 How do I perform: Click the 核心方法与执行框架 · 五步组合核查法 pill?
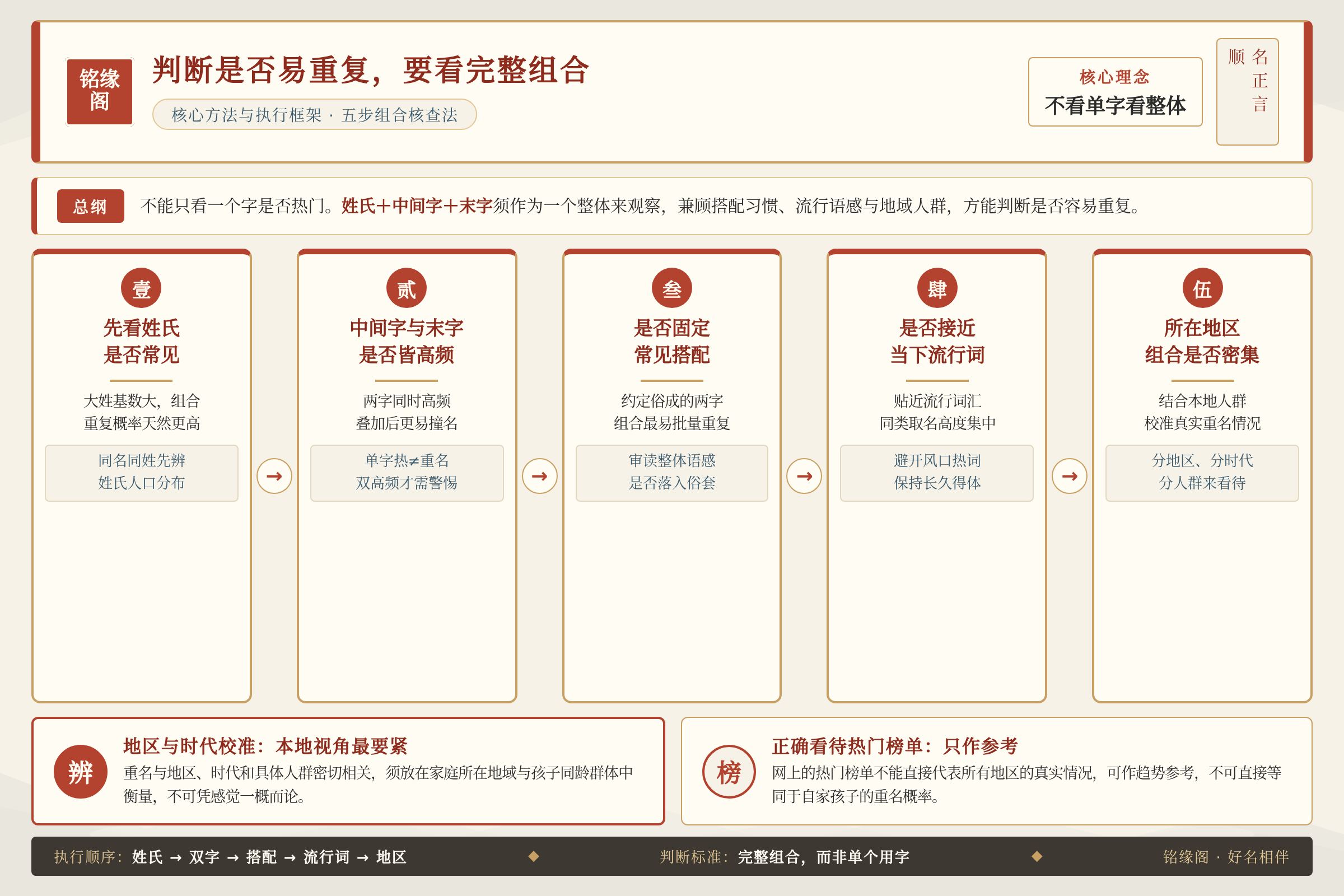[314, 114]
